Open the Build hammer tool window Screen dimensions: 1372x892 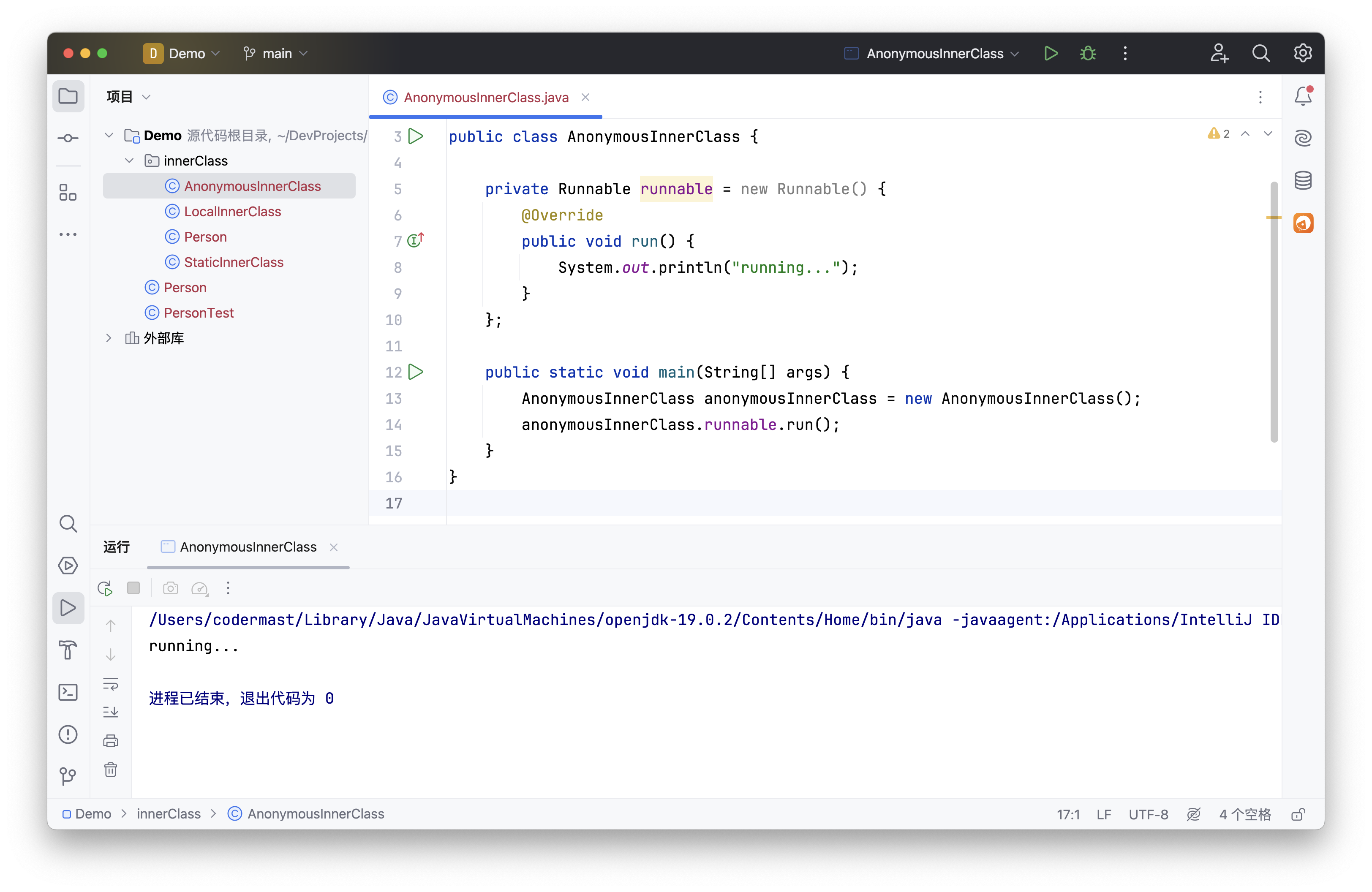(68, 650)
